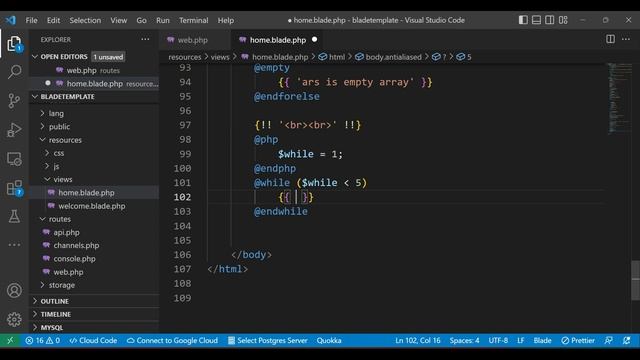Show errors and warnings count in status bar
The height and width of the screenshot is (360, 640).
tap(42, 340)
